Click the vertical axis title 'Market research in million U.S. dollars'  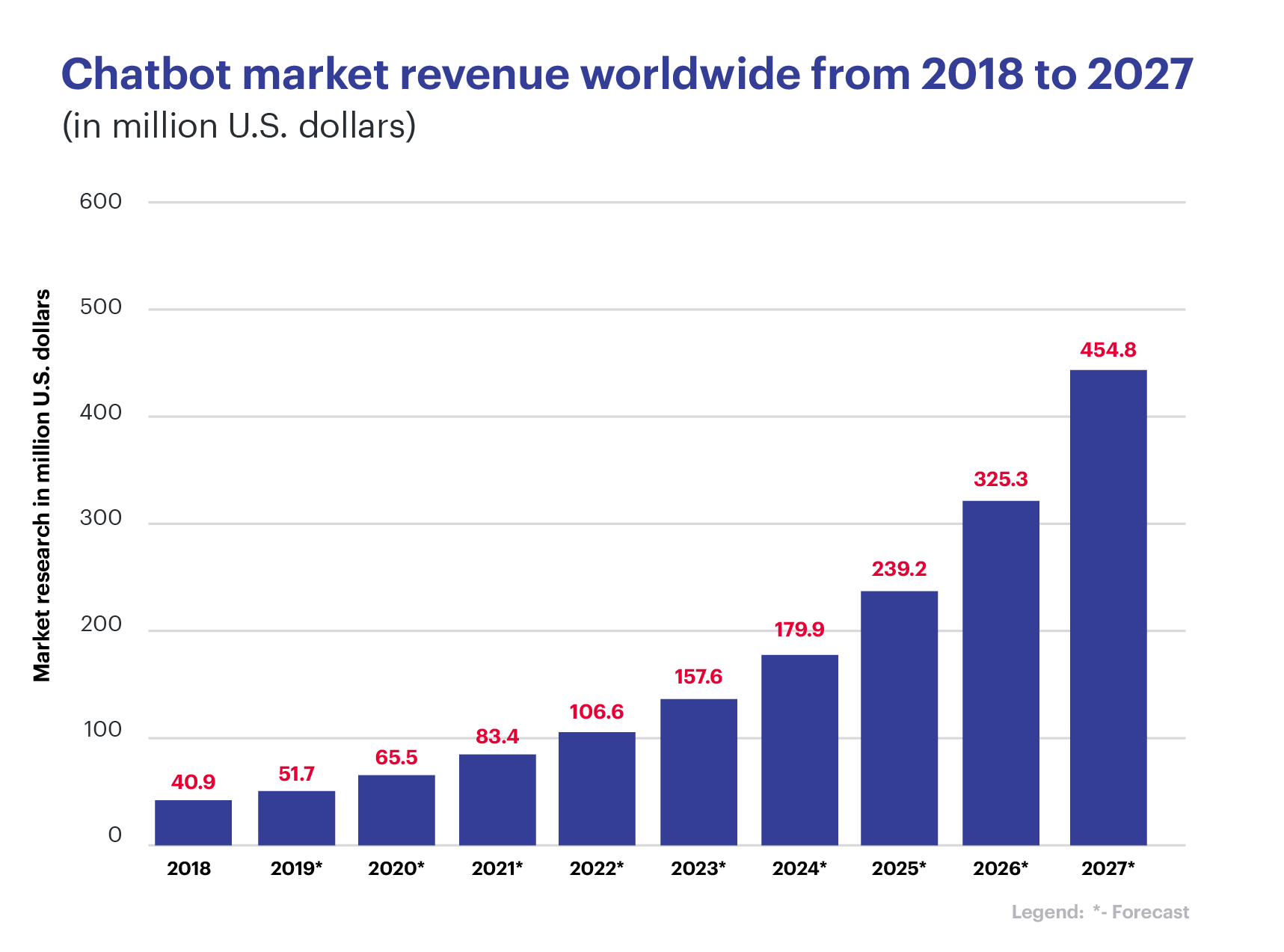[43, 485]
